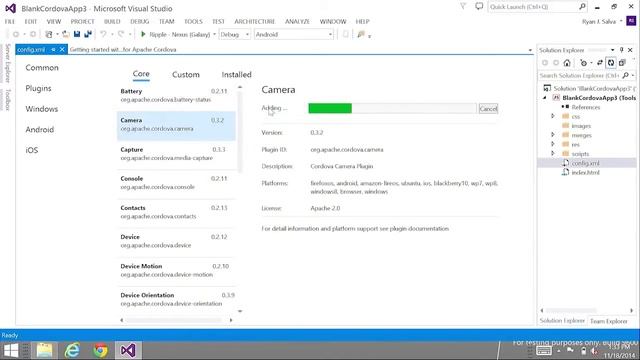The image size is (640, 360).
Task: Select index.html in Solution Explorer
Action: 585,173
